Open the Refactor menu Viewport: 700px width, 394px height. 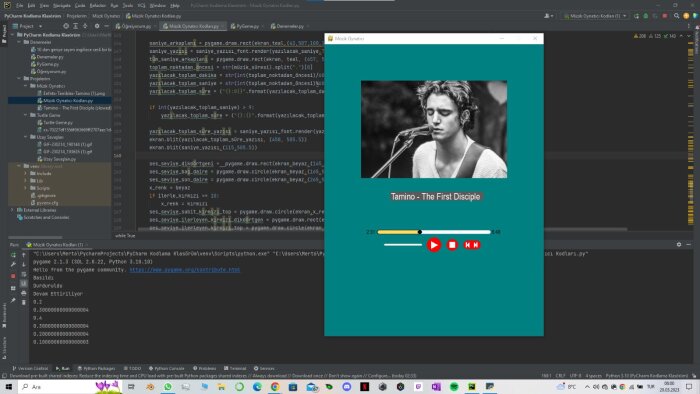point(98,6)
